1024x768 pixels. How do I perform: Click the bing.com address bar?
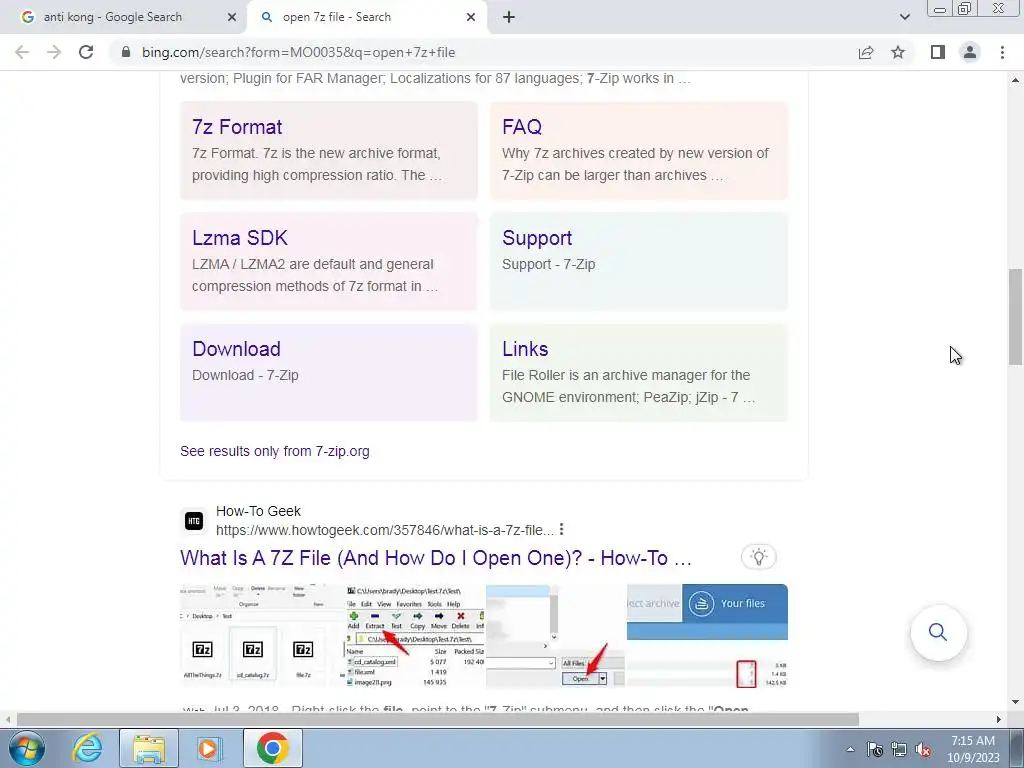[x=483, y=52]
